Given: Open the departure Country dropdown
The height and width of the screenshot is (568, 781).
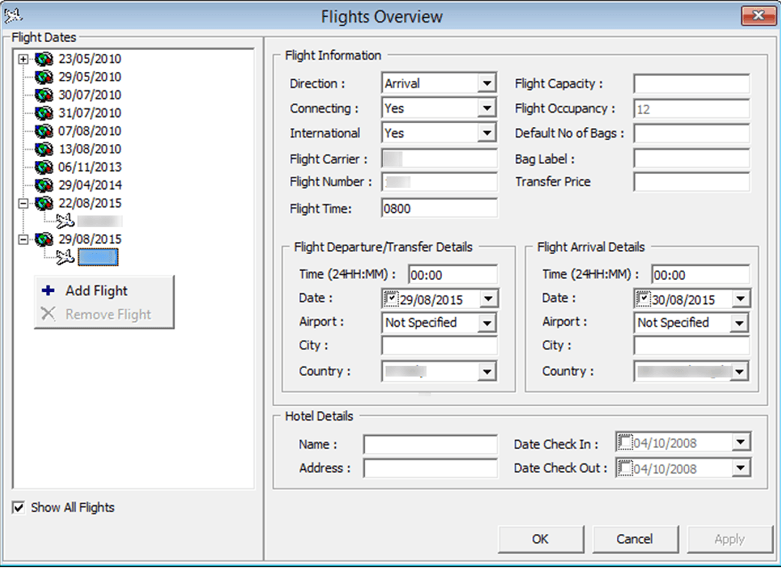Looking at the screenshot, I should [487, 372].
